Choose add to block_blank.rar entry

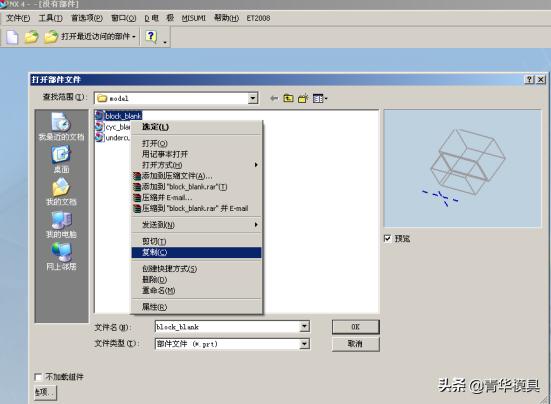click(x=197, y=187)
